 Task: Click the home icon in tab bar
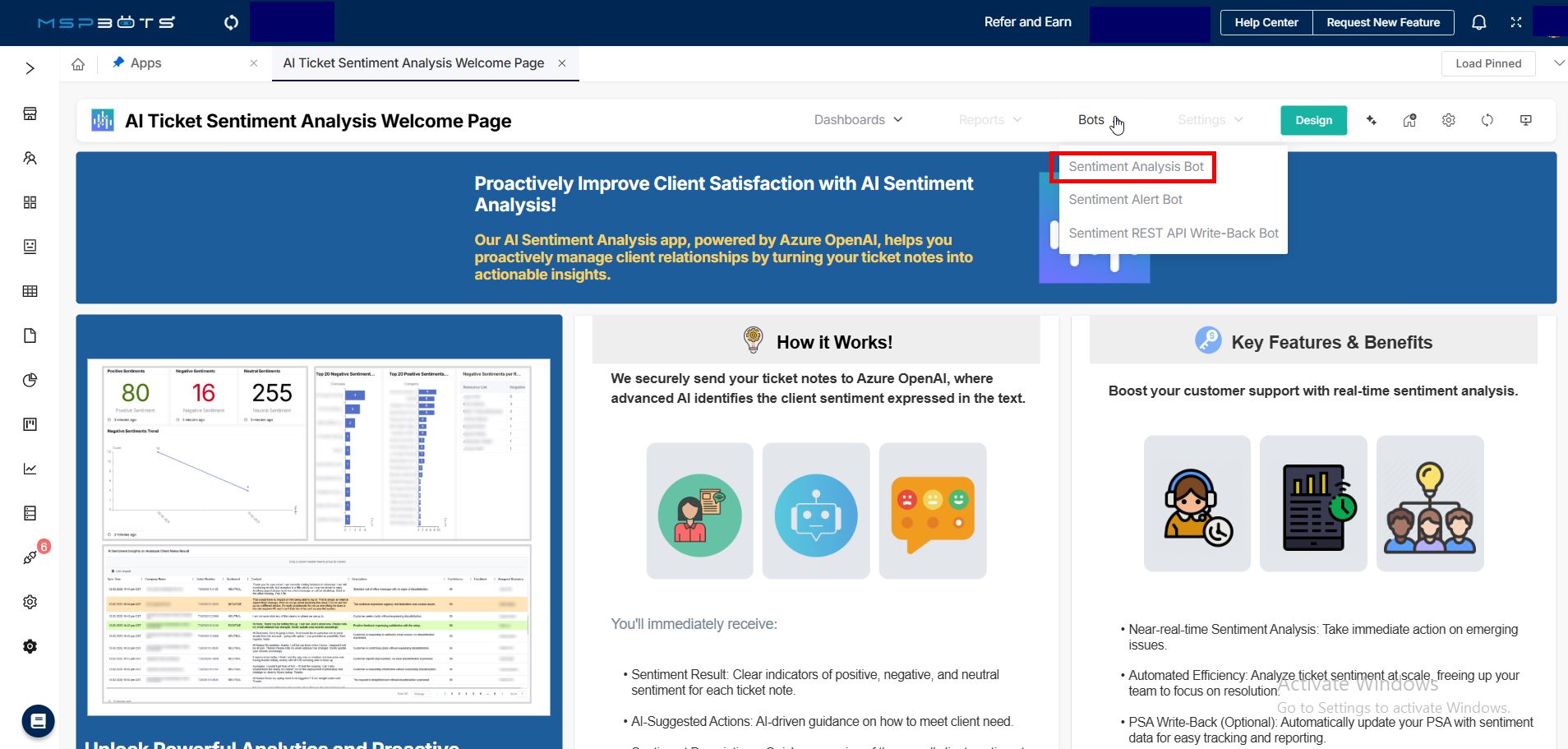tap(78, 63)
